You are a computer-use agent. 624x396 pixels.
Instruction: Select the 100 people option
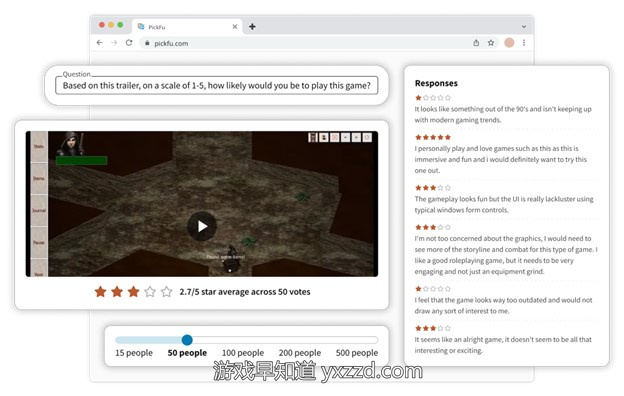243,353
